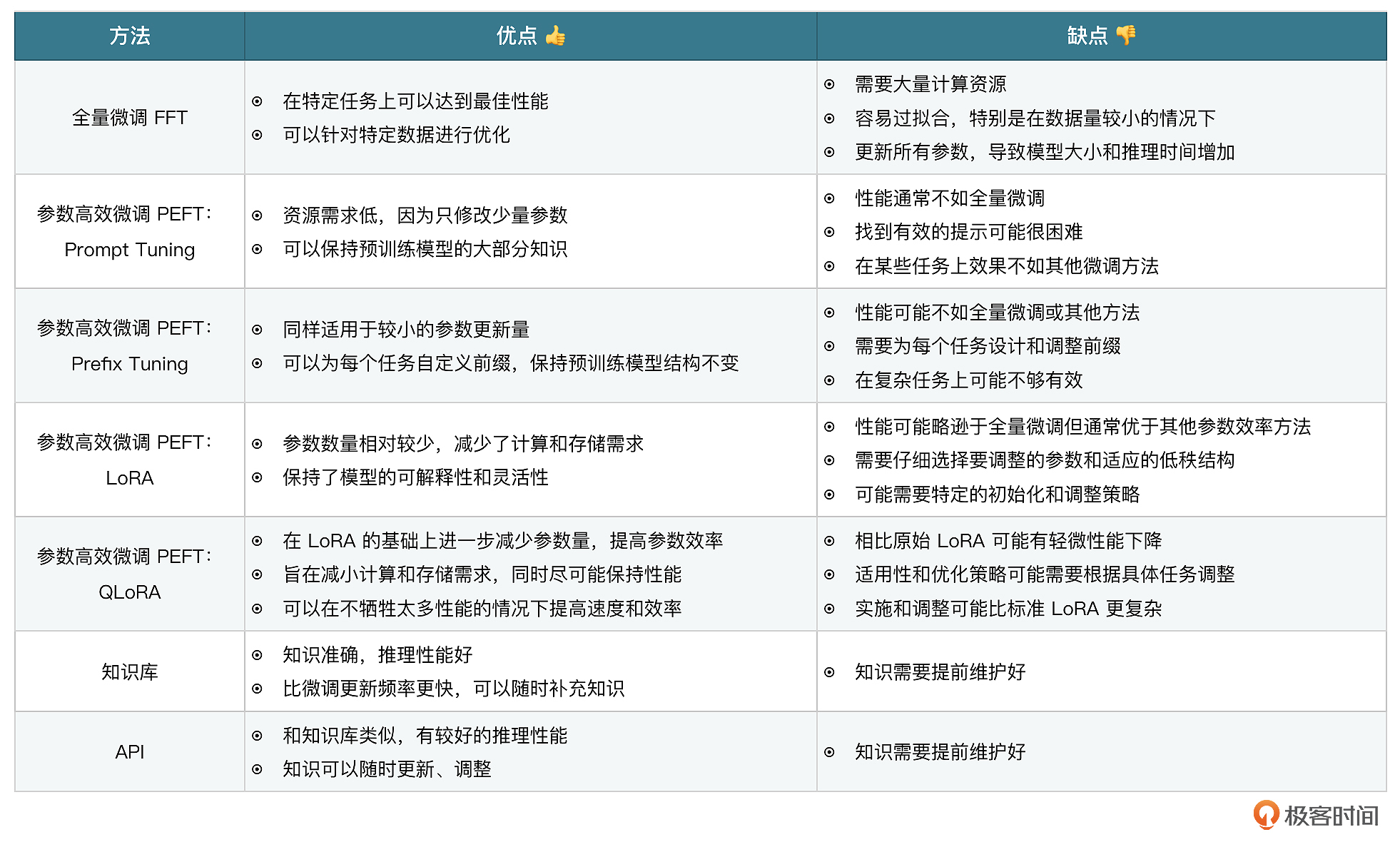Click bullet icon before 知识准确，推理性能好
1400x852 pixels.
(x=257, y=655)
